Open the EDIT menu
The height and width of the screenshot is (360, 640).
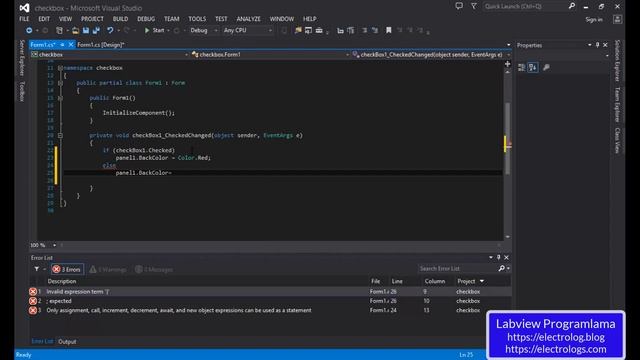(x=44, y=19)
